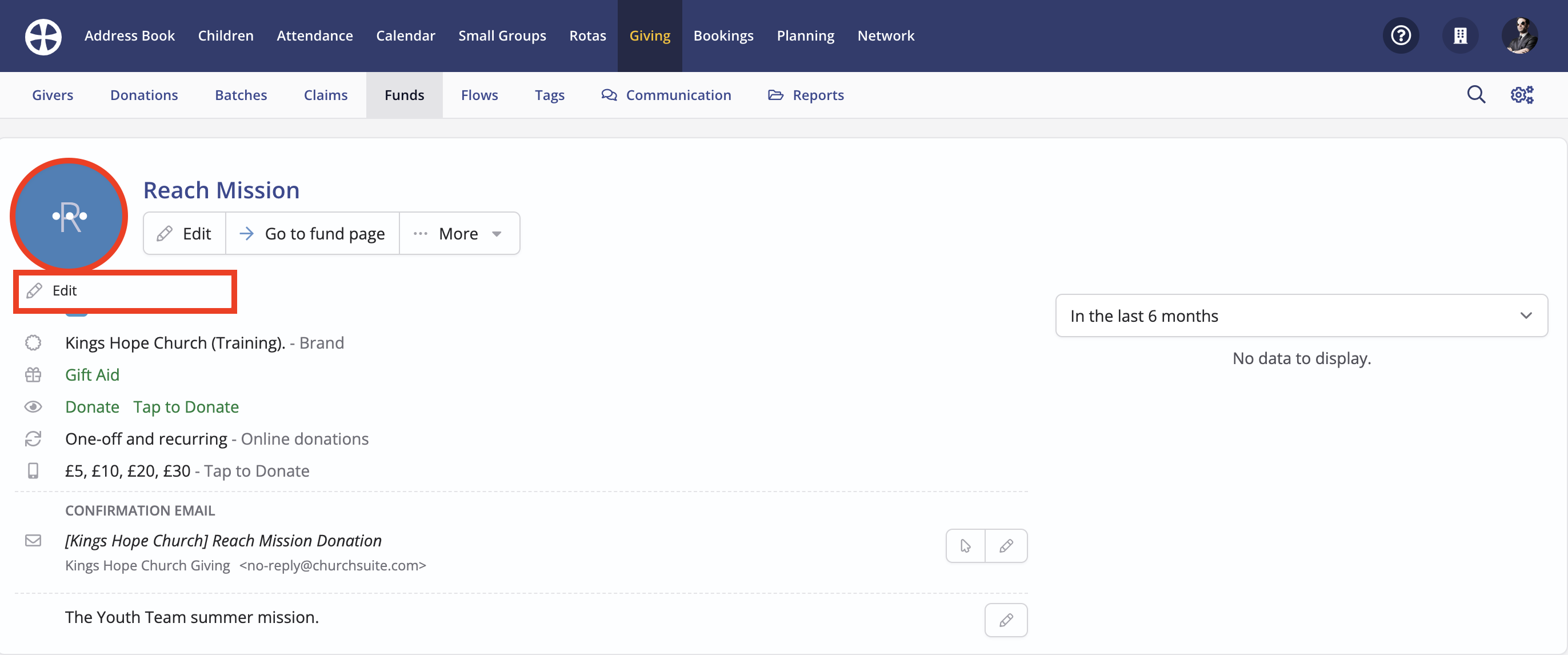
Task: Click the ChurchSuite logo icon
Action: tap(43, 37)
